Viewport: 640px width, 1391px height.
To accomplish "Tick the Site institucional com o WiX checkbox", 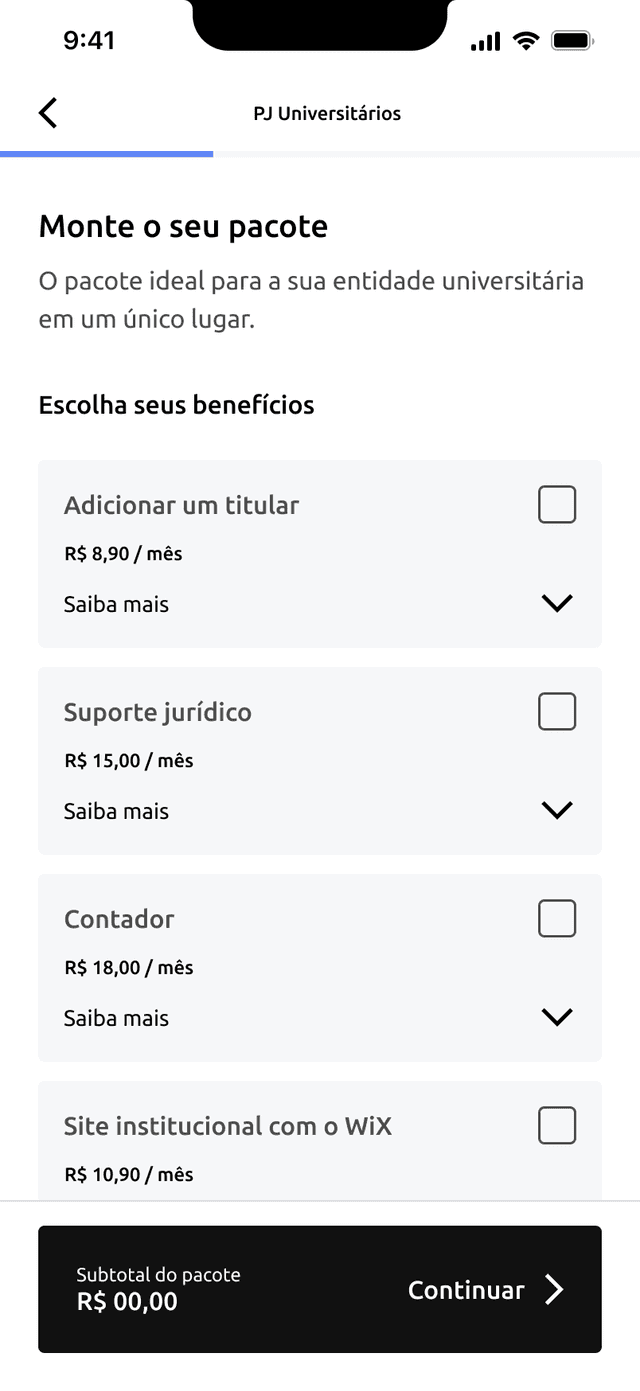I will coord(557,1126).
